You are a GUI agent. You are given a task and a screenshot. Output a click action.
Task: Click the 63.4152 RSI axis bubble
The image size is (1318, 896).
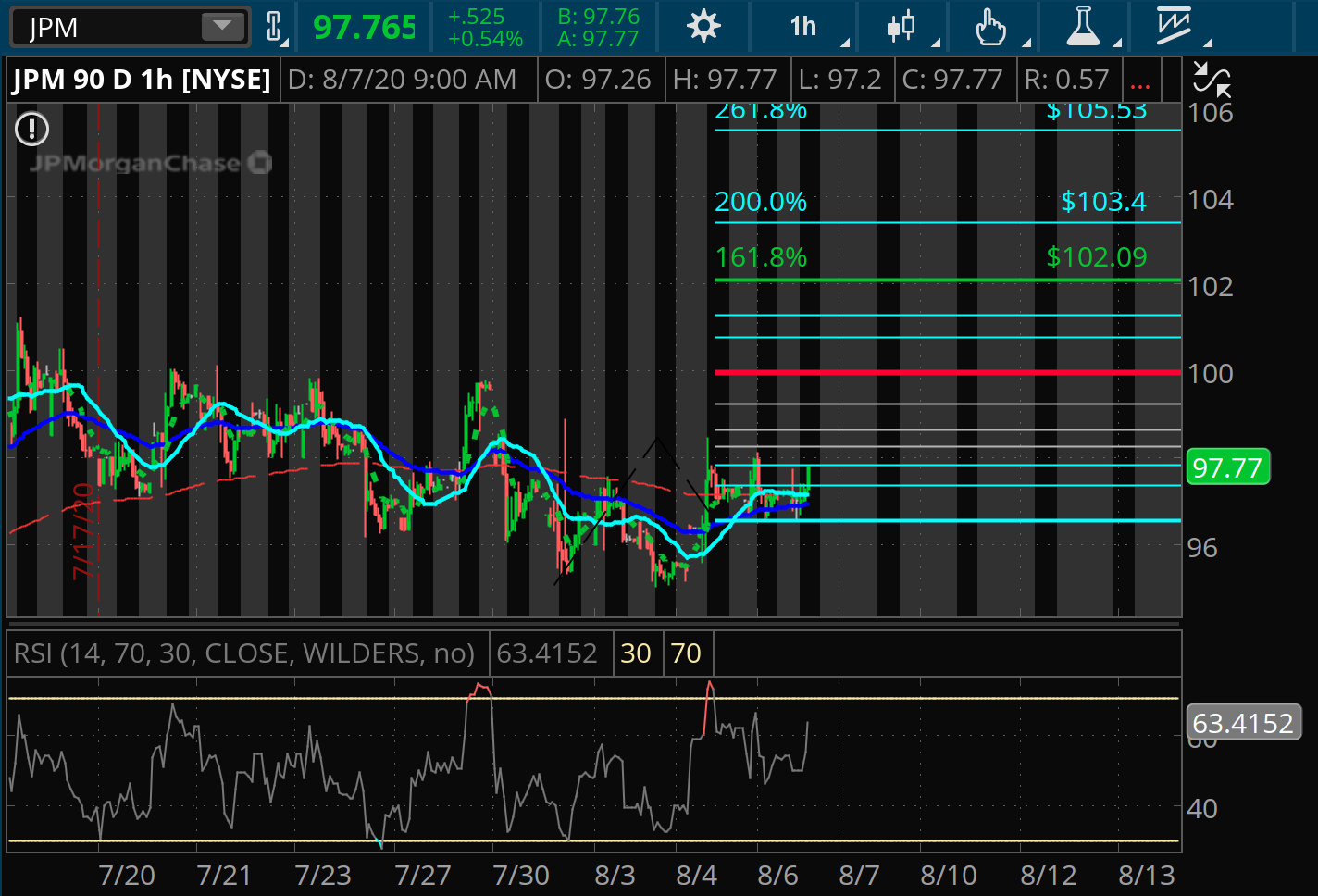[x=1243, y=723]
